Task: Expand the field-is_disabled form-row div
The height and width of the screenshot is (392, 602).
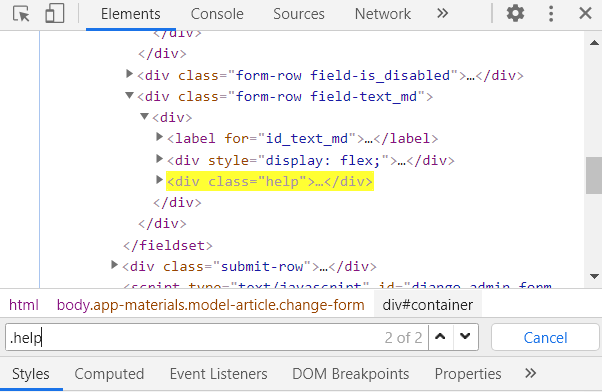Action: coord(129,73)
